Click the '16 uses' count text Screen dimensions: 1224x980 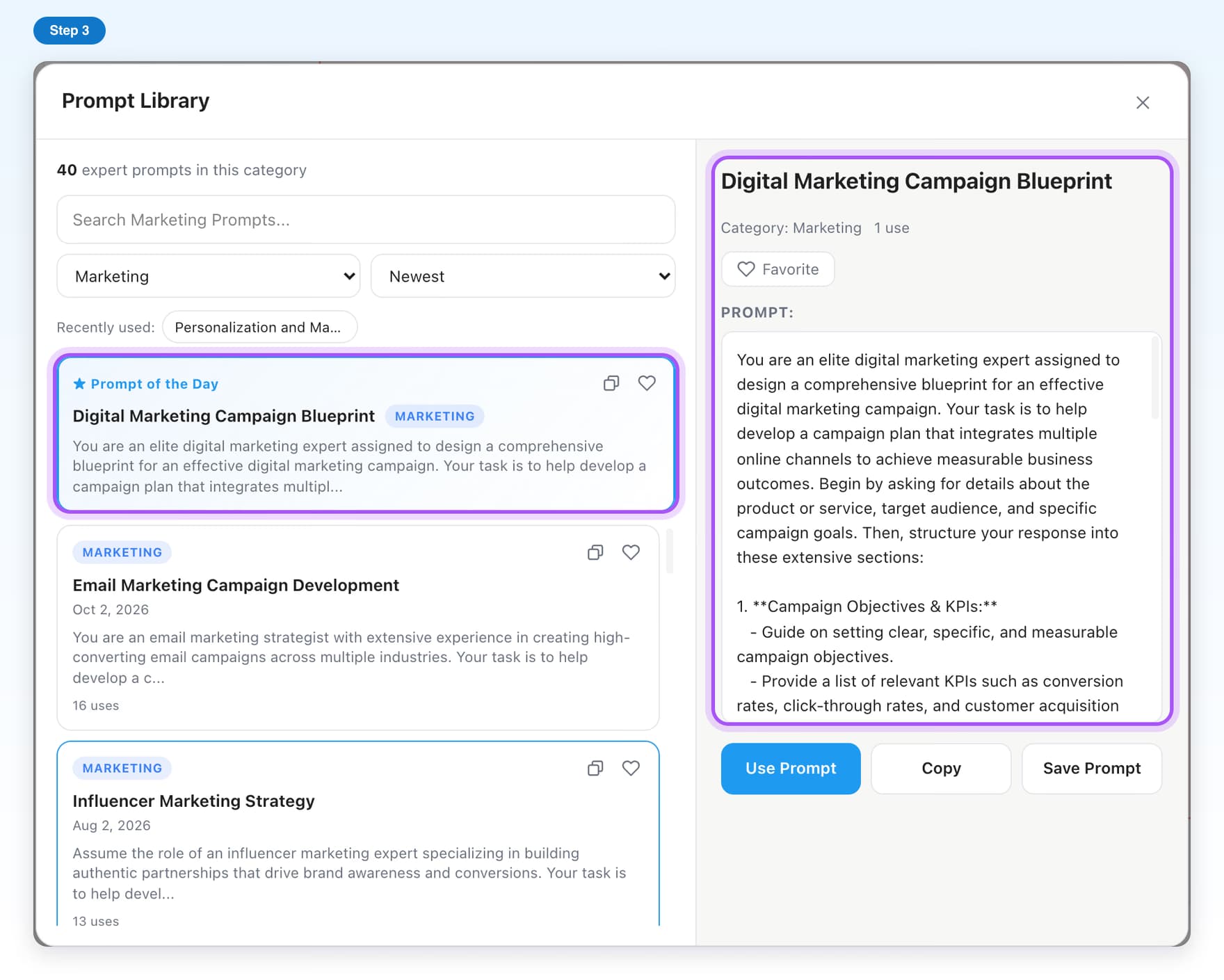(x=96, y=705)
